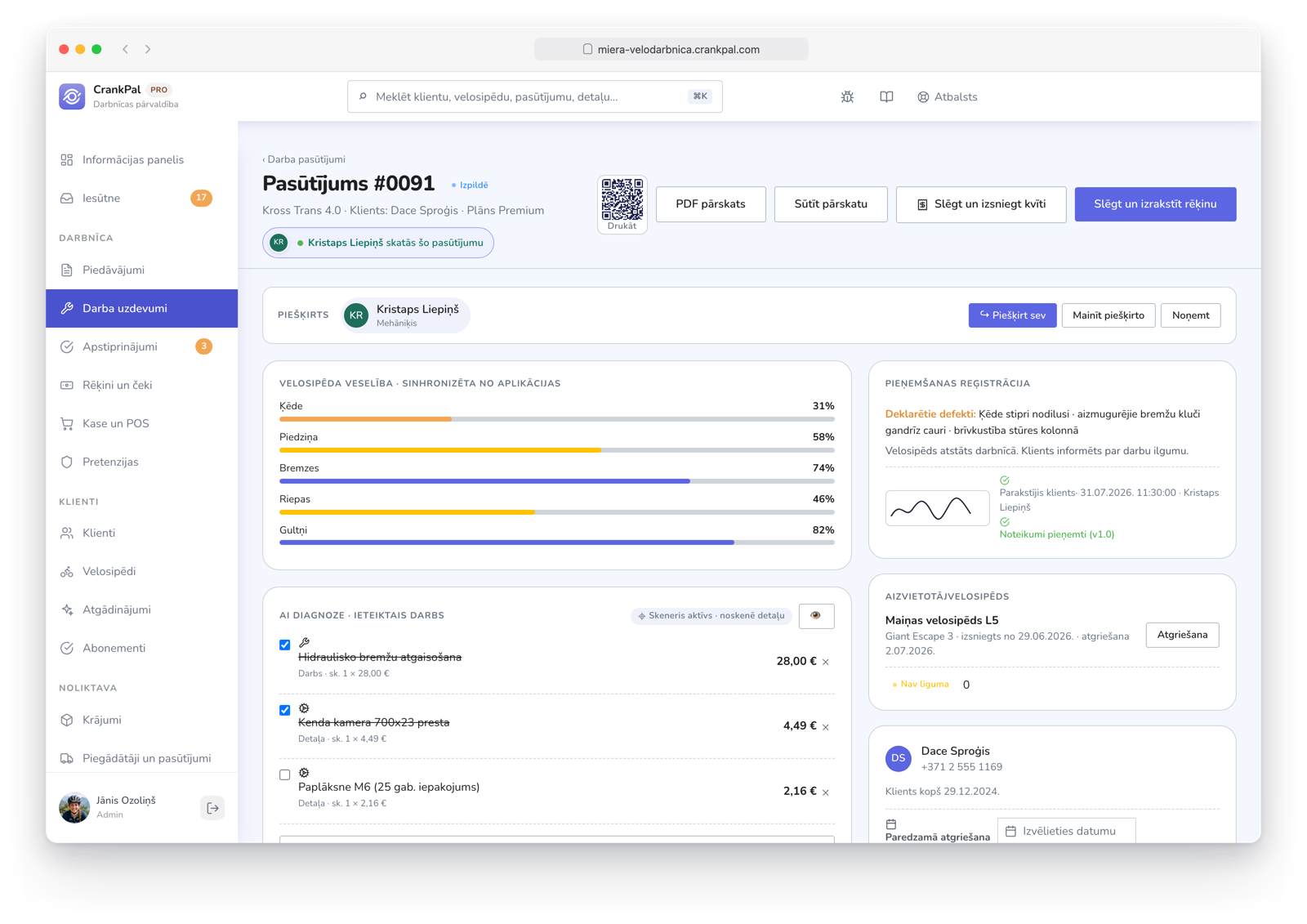Click the gear icon above Paplāksne M6
This screenshot has height=924, width=1307.
pos(304,772)
